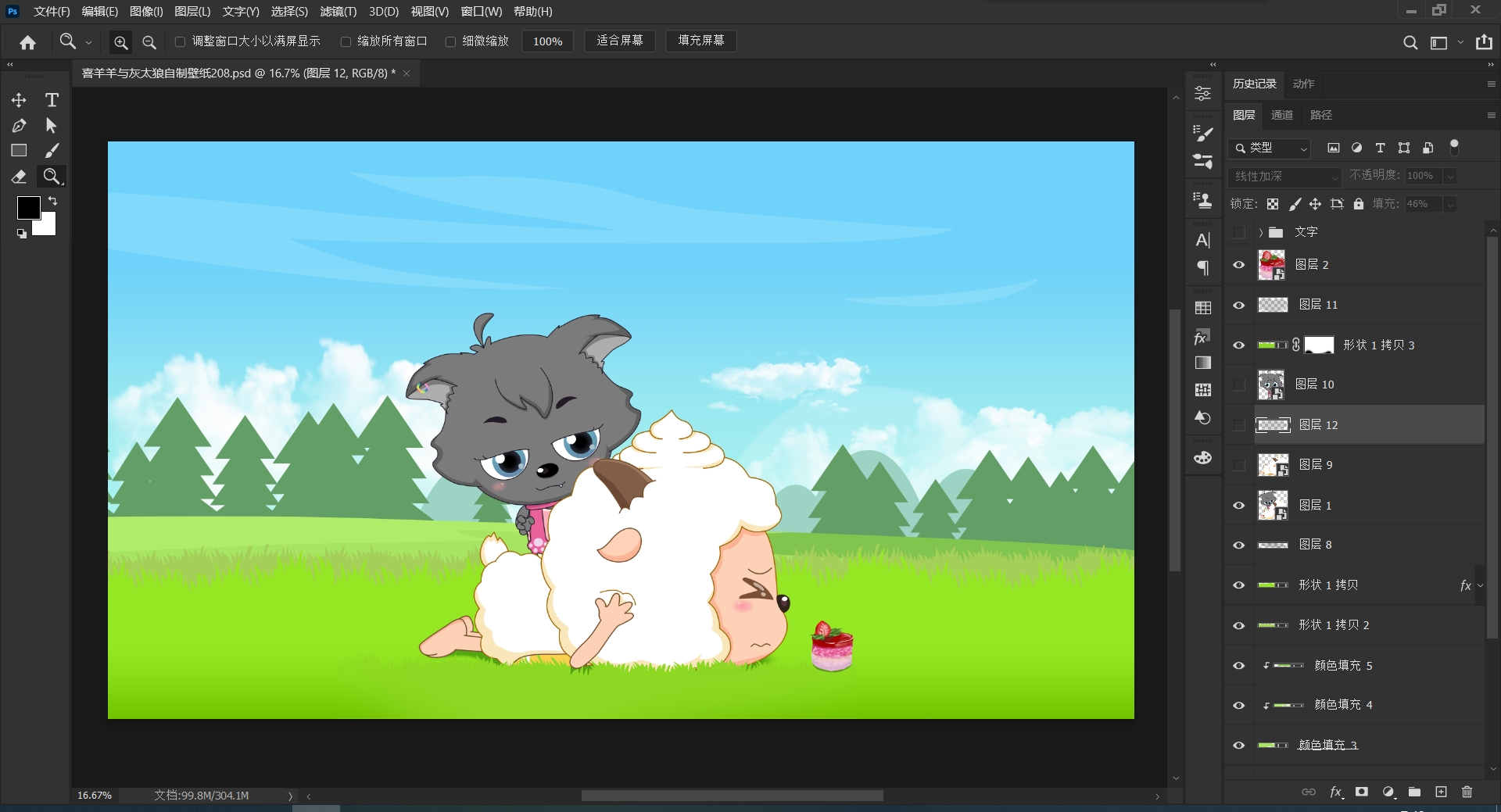
Task: Hide layer 图层 1
Action: click(x=1238, y=505)
